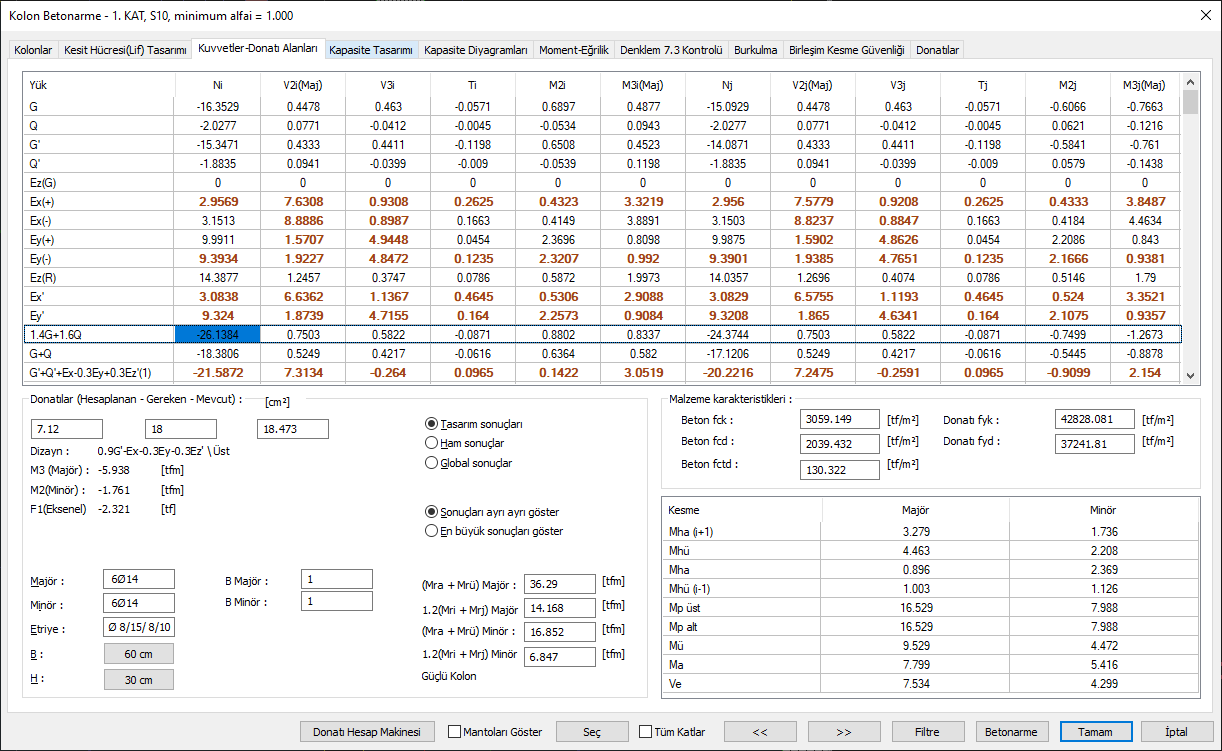Select the Ham sonuçlar radio option

click(x=432, y=443)
